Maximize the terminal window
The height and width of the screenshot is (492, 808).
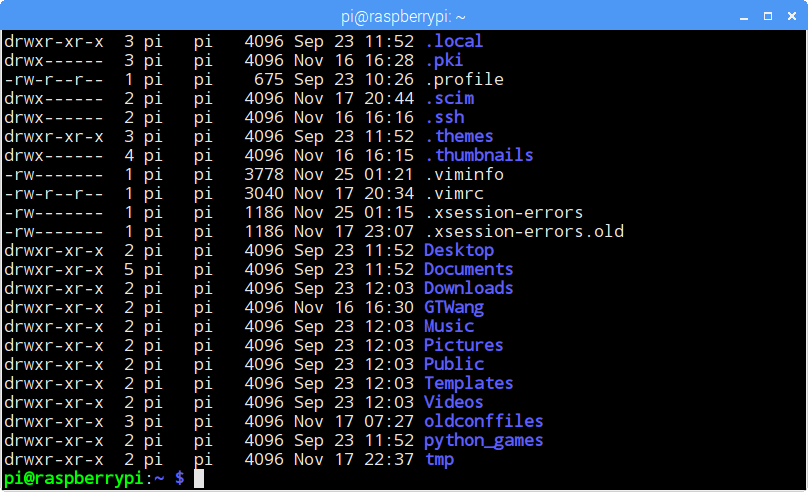[767, 15]
